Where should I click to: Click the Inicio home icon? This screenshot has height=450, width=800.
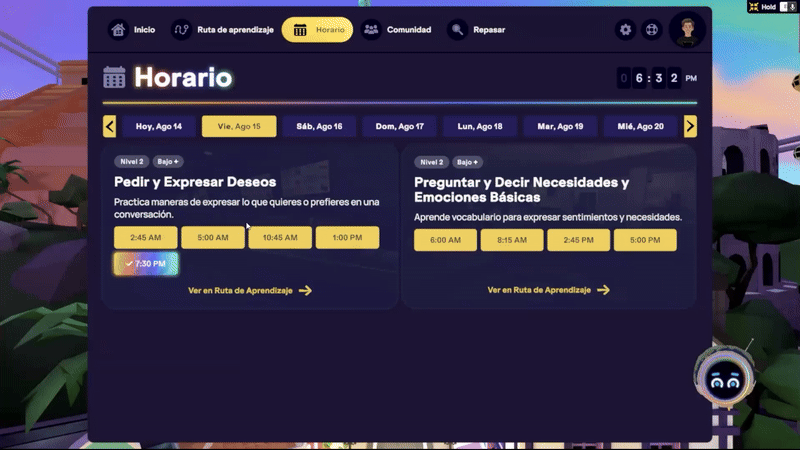(x=119, y=30)
